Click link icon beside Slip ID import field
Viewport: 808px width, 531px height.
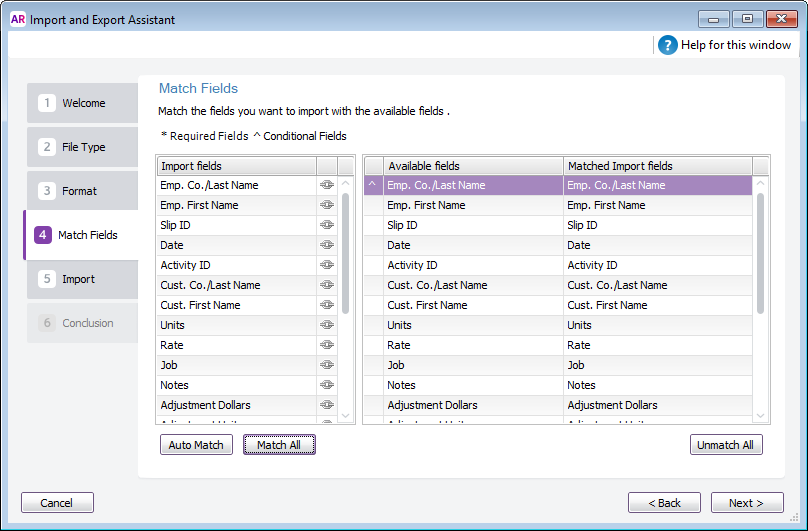(x=327, y=225)
